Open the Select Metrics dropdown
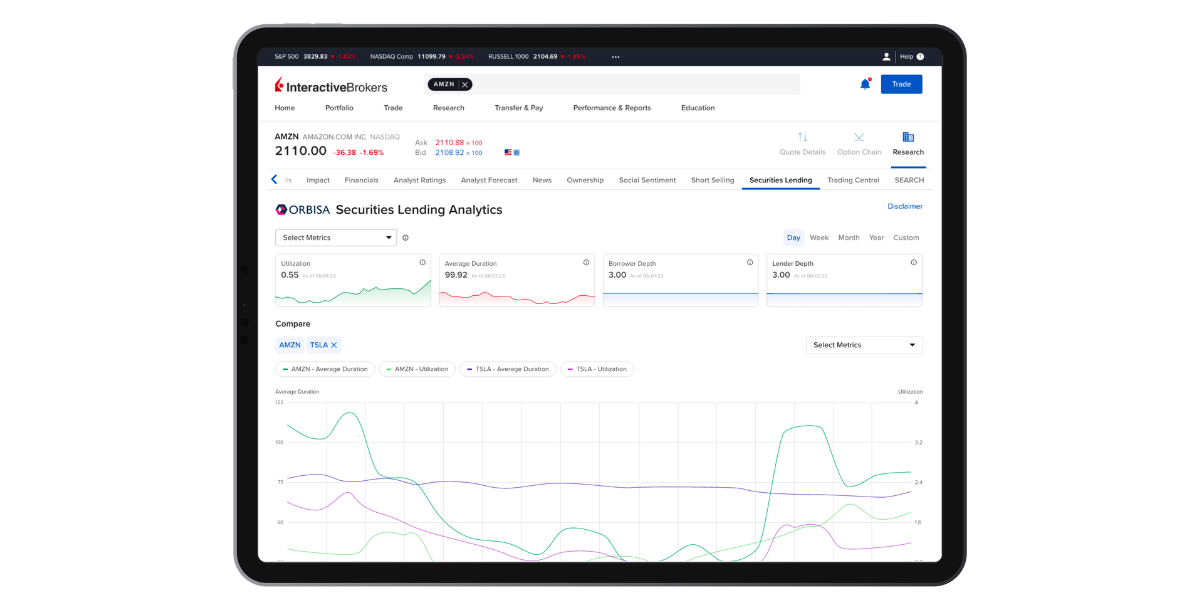 click(335, 237)
